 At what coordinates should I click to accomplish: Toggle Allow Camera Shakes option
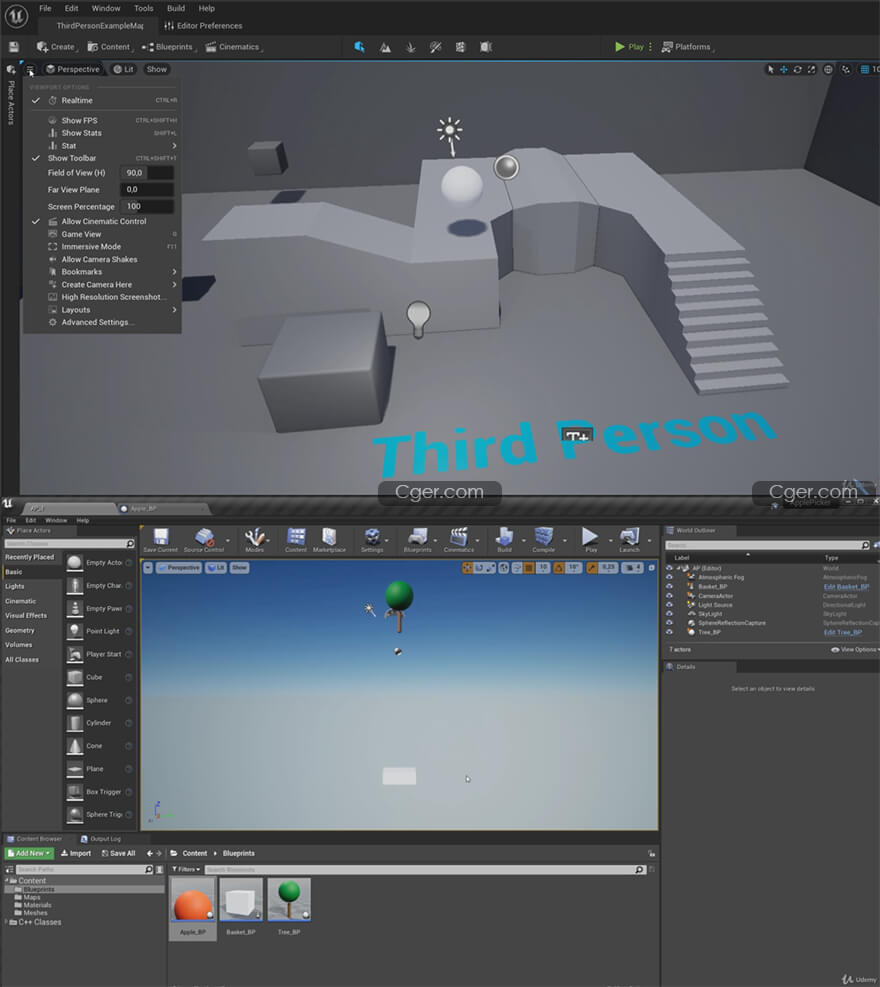coord(103,259)
